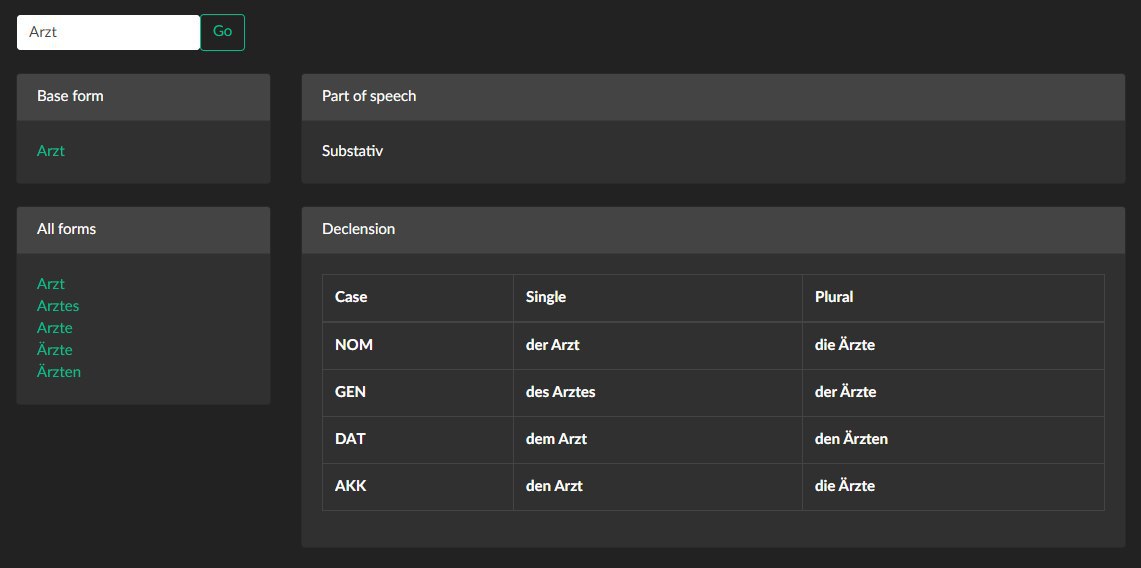This screenshot has width=1141, height=568.
Task: Click the Single column header
Action: pyautogui.click(x=658, y=297)
